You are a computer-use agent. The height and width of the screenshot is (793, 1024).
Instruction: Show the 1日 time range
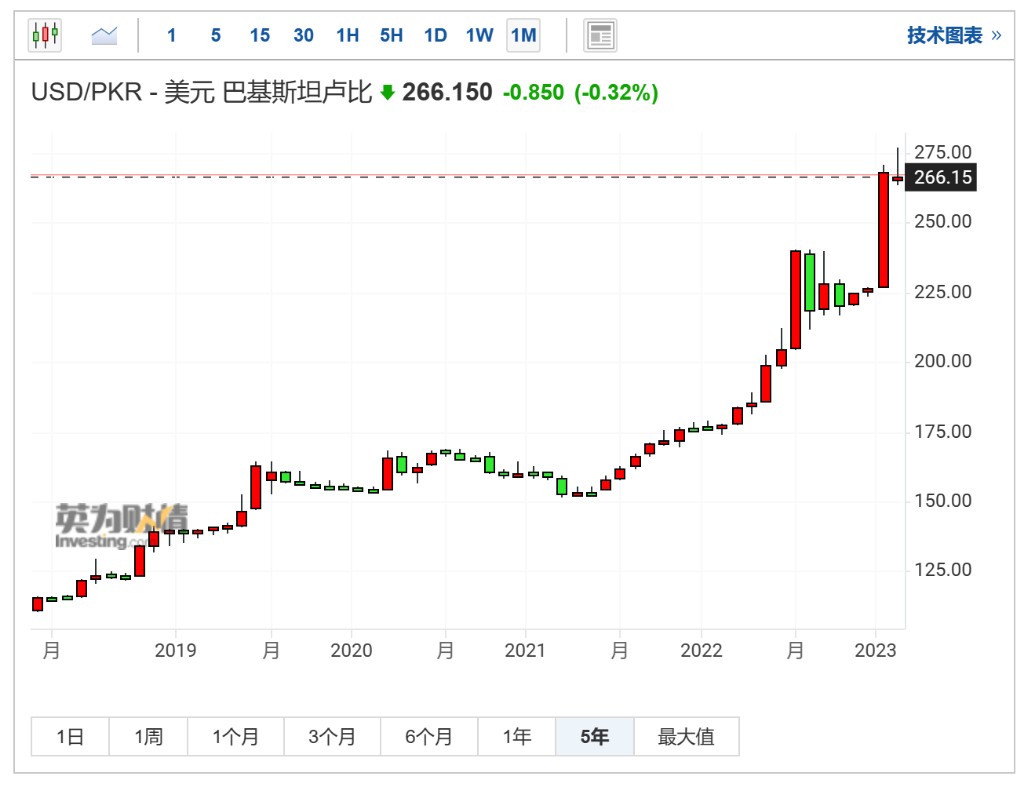coord(70,737)
